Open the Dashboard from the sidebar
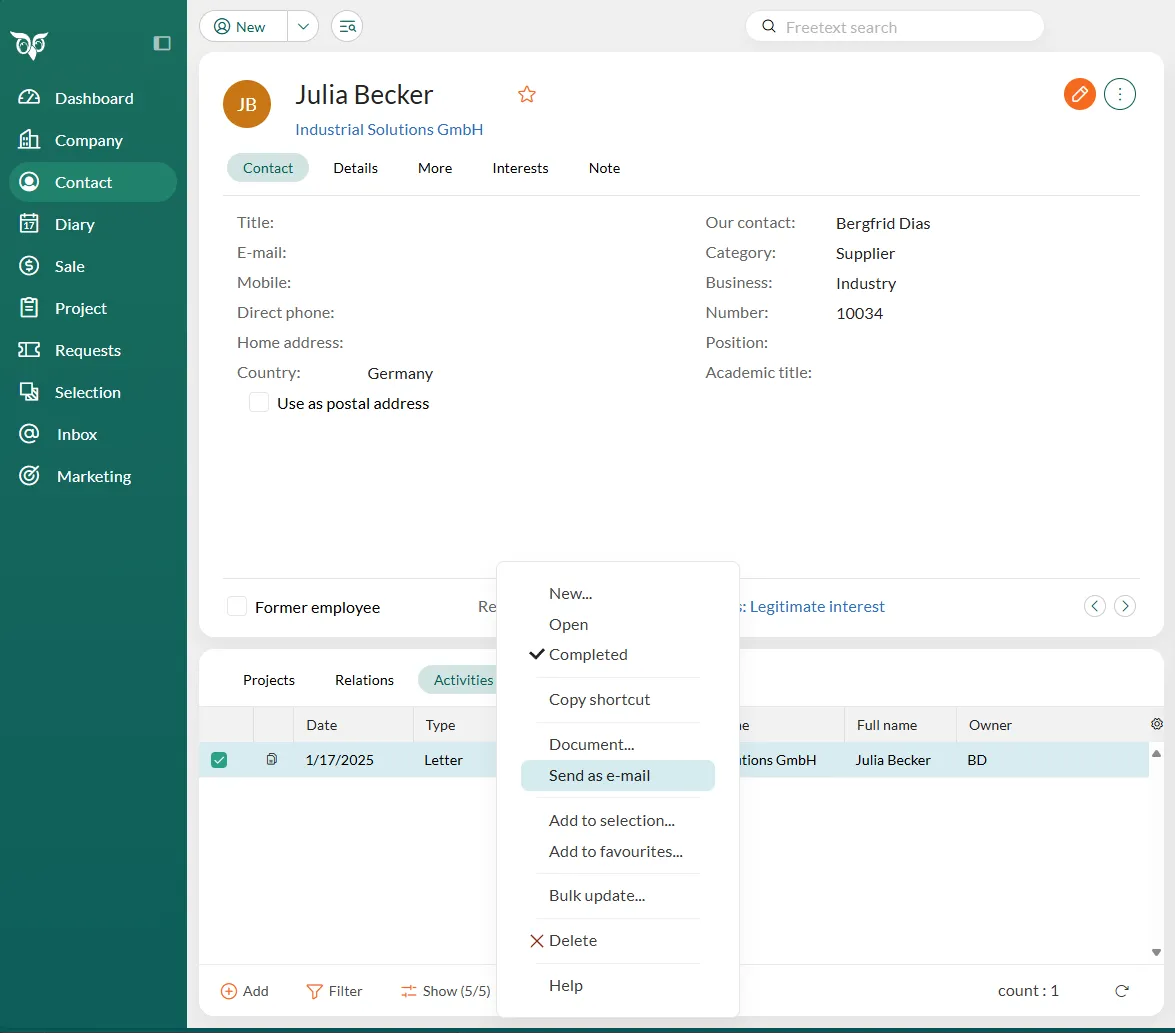 point(93,98)
